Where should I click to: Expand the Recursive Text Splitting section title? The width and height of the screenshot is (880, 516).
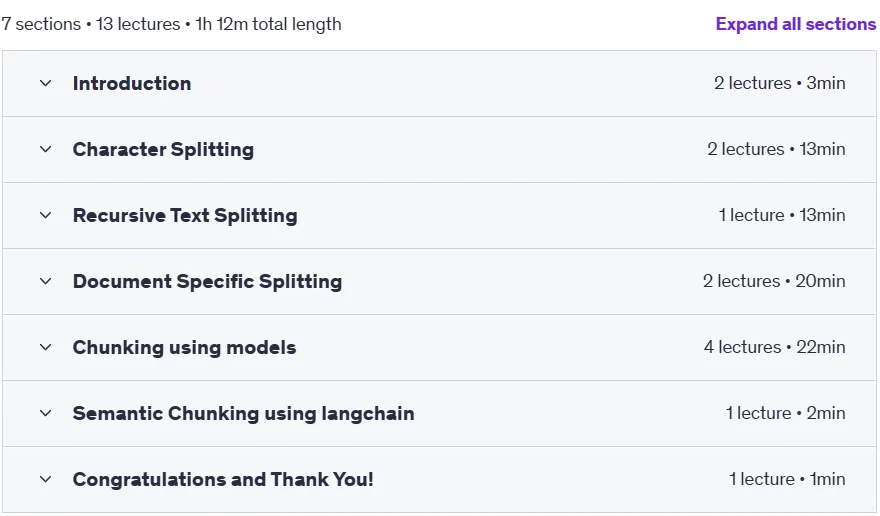[x=185, y=216]
